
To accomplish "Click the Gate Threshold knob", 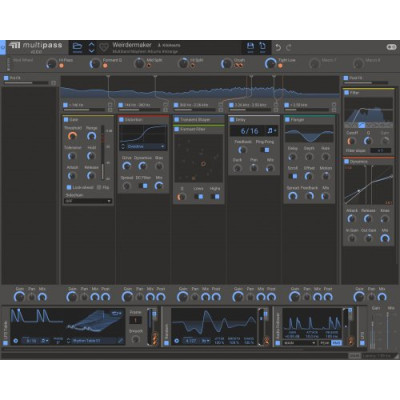I will (x=72, y=136).
